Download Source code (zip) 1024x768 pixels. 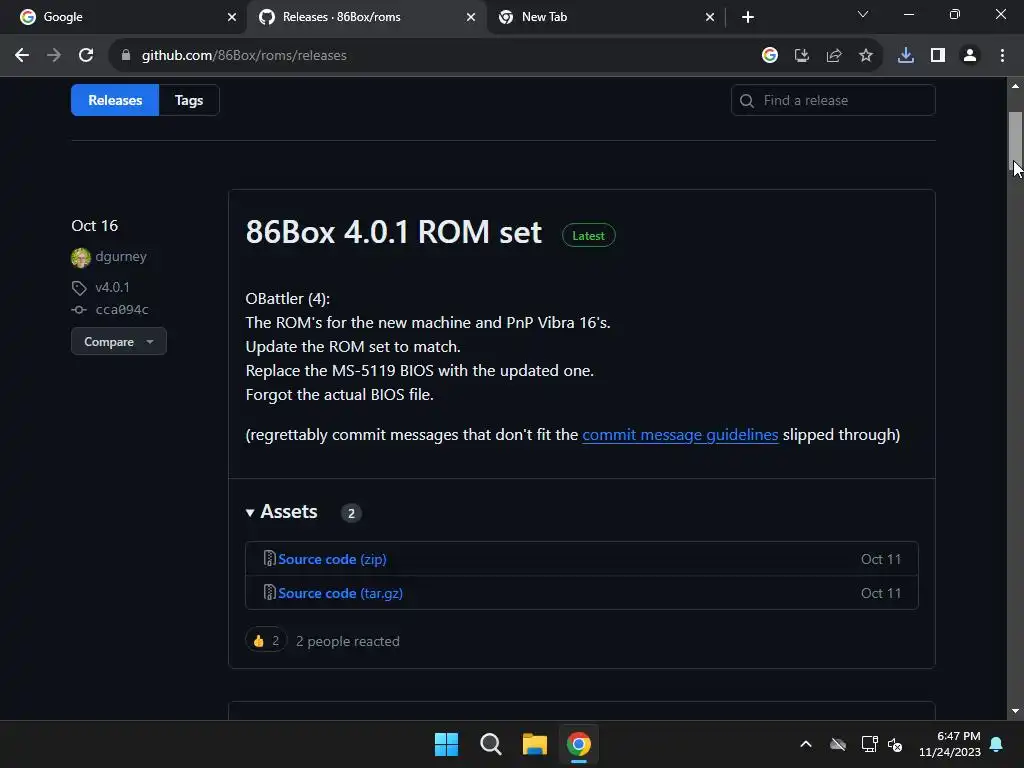click(x=332, y=559)
